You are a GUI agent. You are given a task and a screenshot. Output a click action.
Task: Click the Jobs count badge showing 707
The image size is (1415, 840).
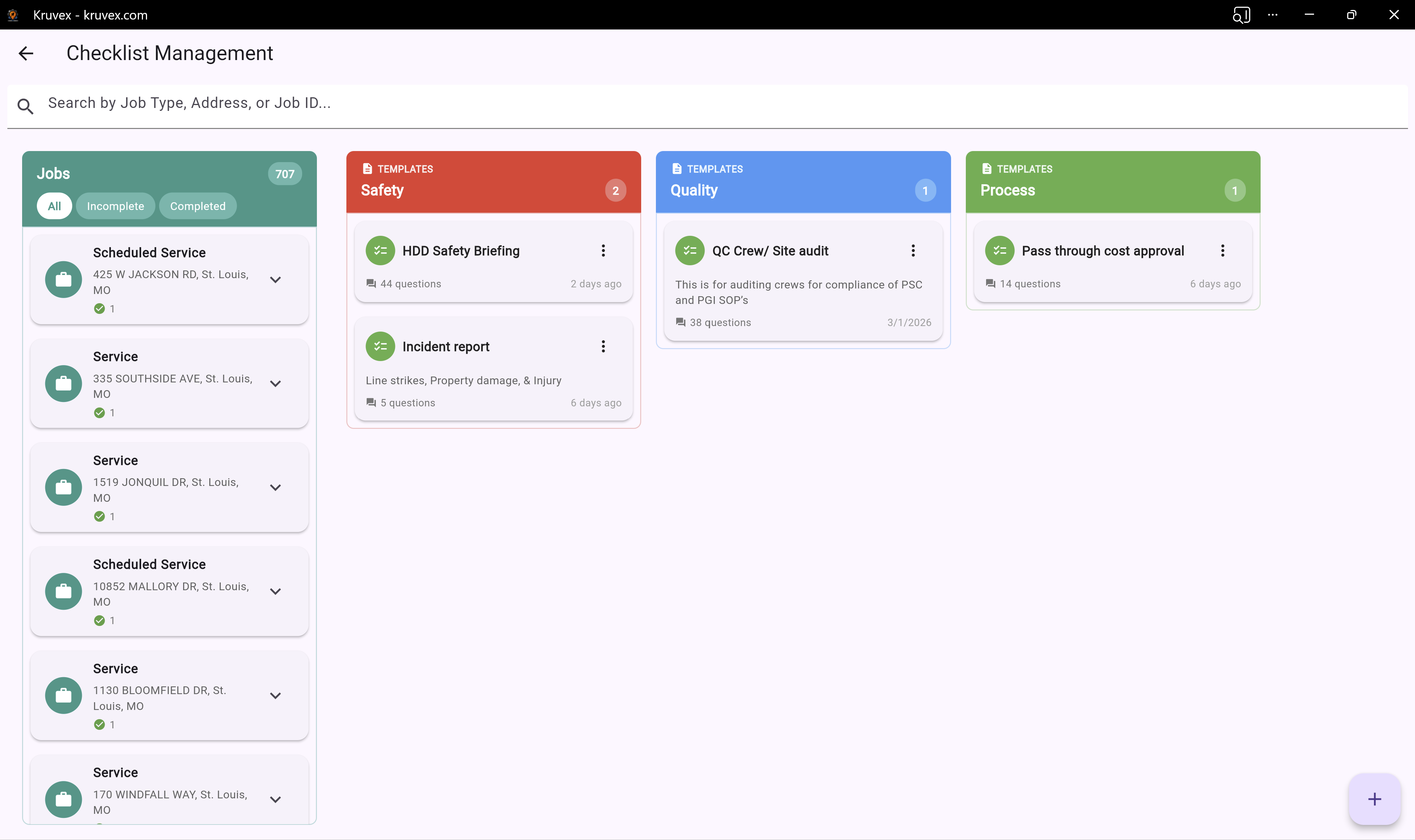pyautogui.click(x=285, y=174)
